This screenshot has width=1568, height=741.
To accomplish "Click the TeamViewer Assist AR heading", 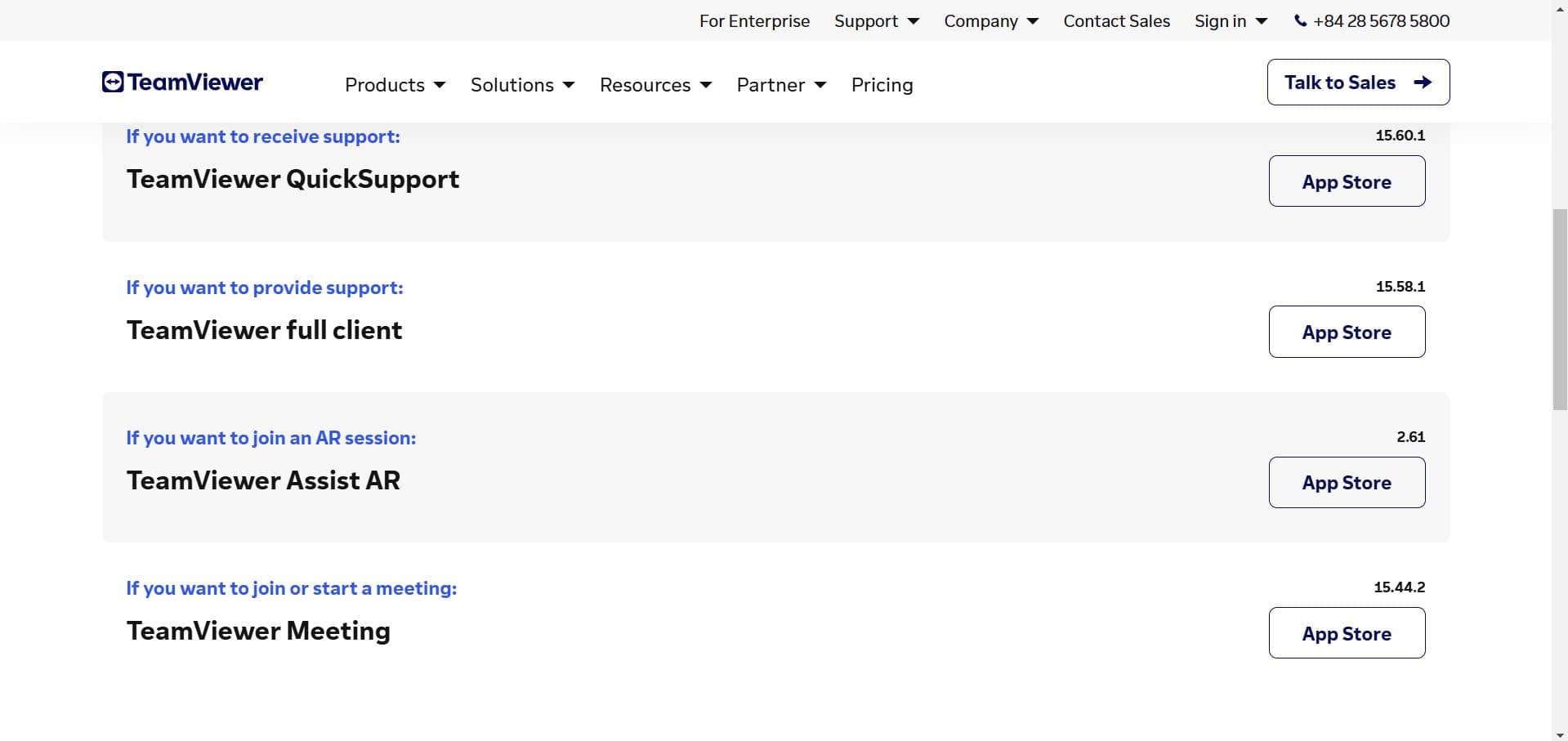I will (x=263, y=480).
